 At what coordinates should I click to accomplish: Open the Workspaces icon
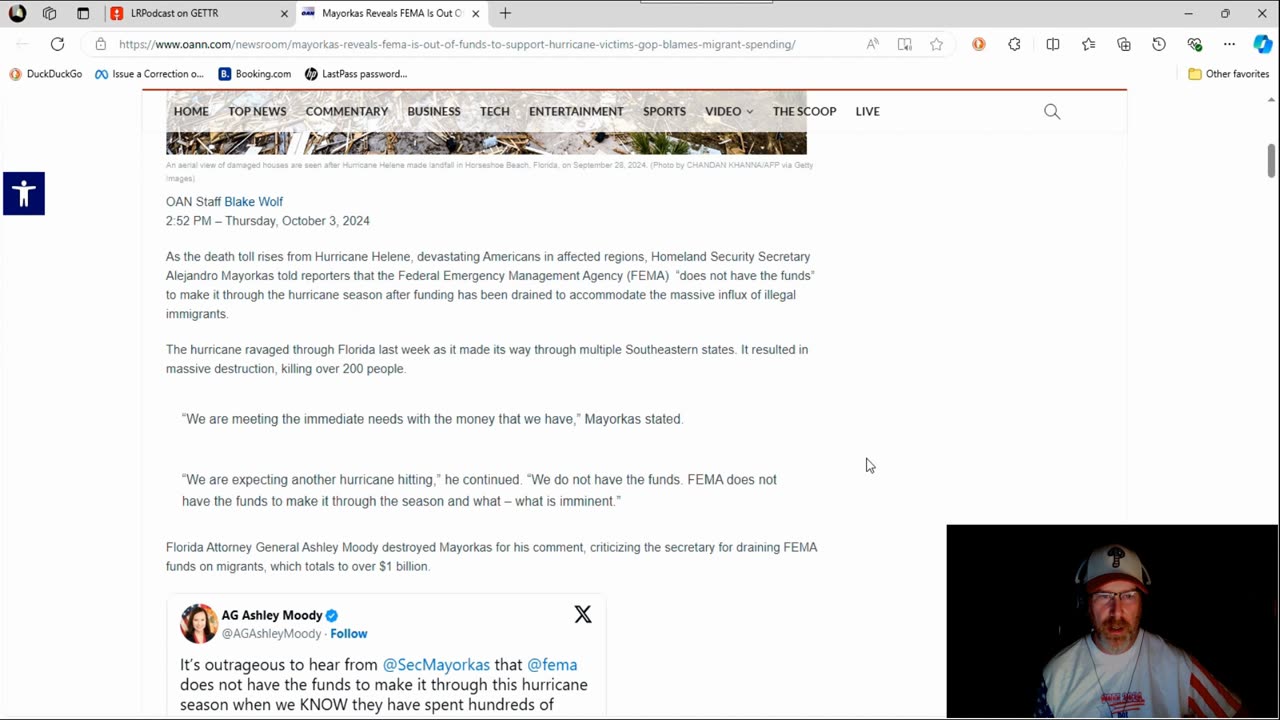pyautogui.click(x=49, y=13)
